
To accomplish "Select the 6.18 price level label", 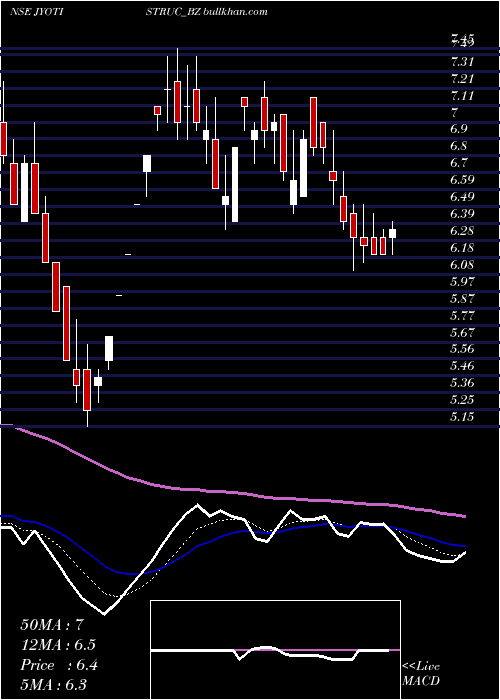I will point(462,247).
